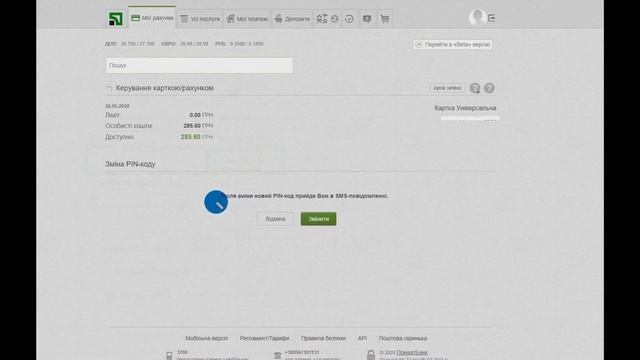Switch to the 'Мої платежі' tab

pyautogui.click(x=248, y=19)
